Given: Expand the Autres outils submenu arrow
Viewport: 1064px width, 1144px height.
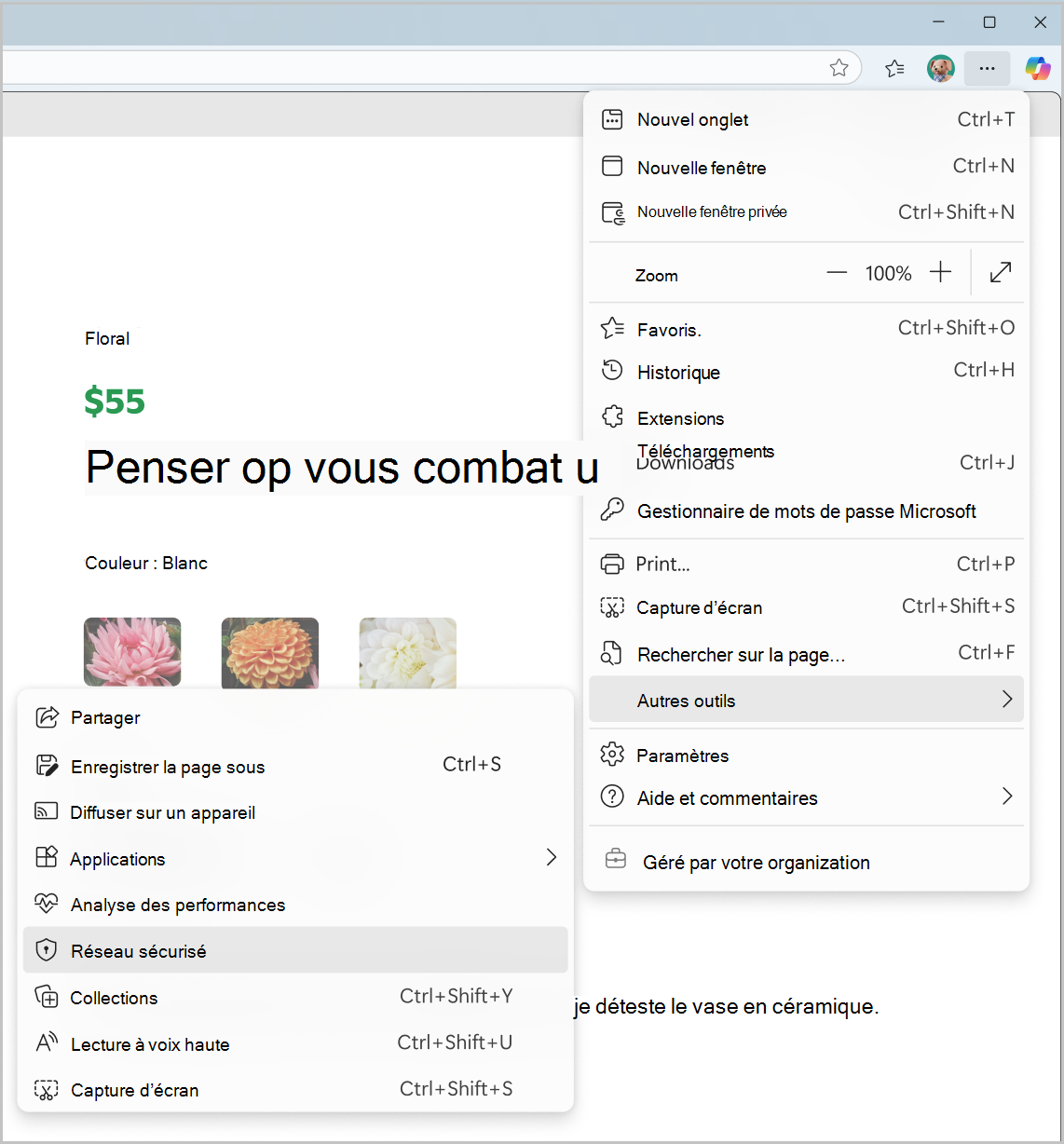Looking at the screenshot, I should tap(1006, 699).
